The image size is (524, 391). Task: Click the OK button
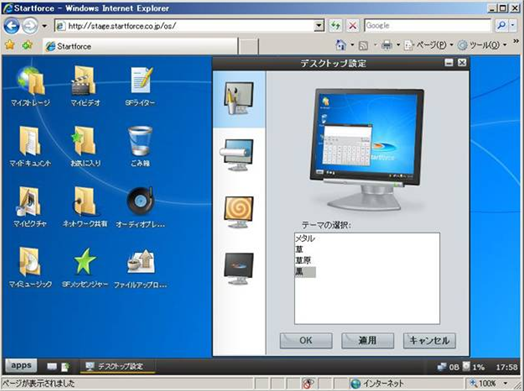306,341
